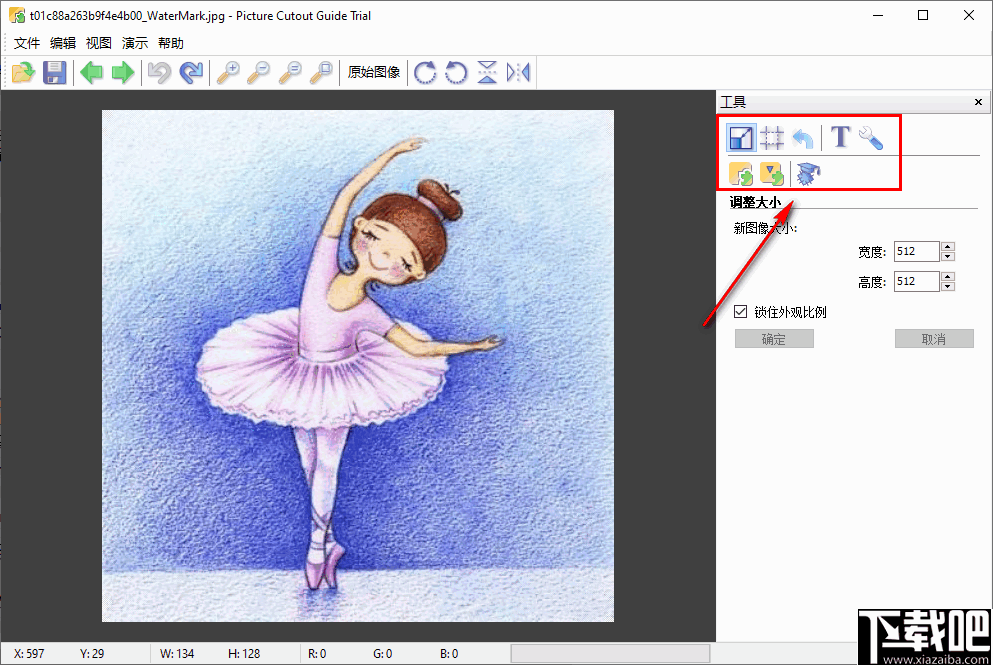993x665 pixels.
Task: Click the app icon in title bar
Action: (x=17, y=15)
